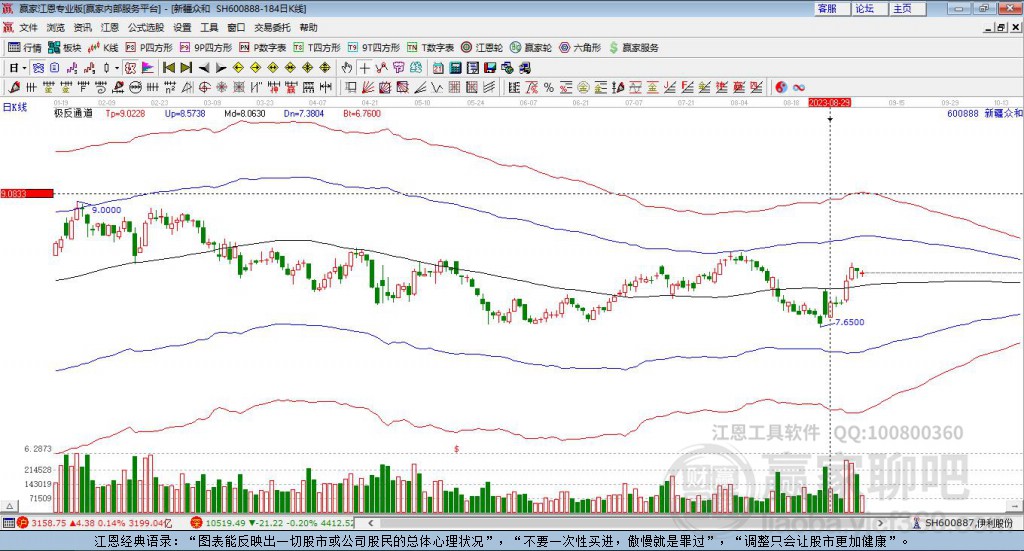Open the 赢家服务 dollar-sign service
This screenshot has height=551, width=1024.
click(633, 47)
